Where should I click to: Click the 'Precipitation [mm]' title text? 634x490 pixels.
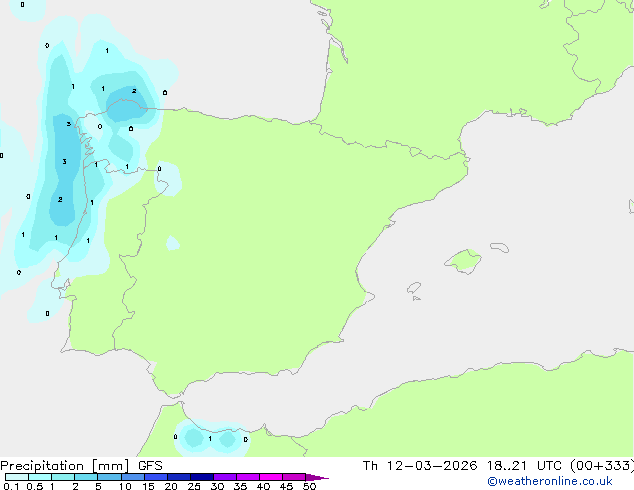(64, 466)
